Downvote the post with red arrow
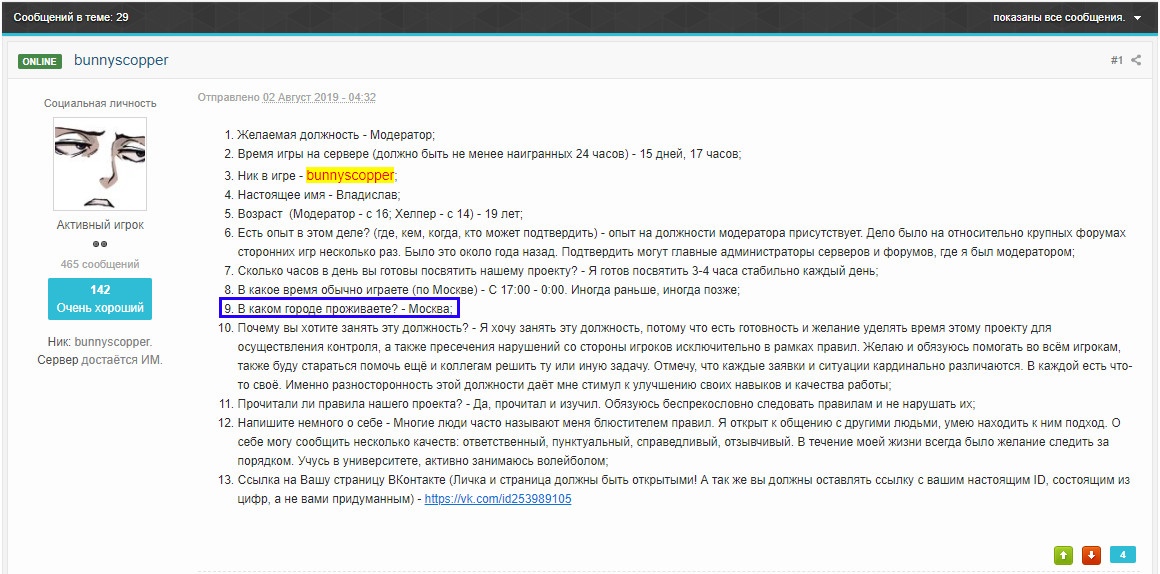The width and height of the screenshot is (1160, 574). pyautogui.click(x=1091, y=555)
